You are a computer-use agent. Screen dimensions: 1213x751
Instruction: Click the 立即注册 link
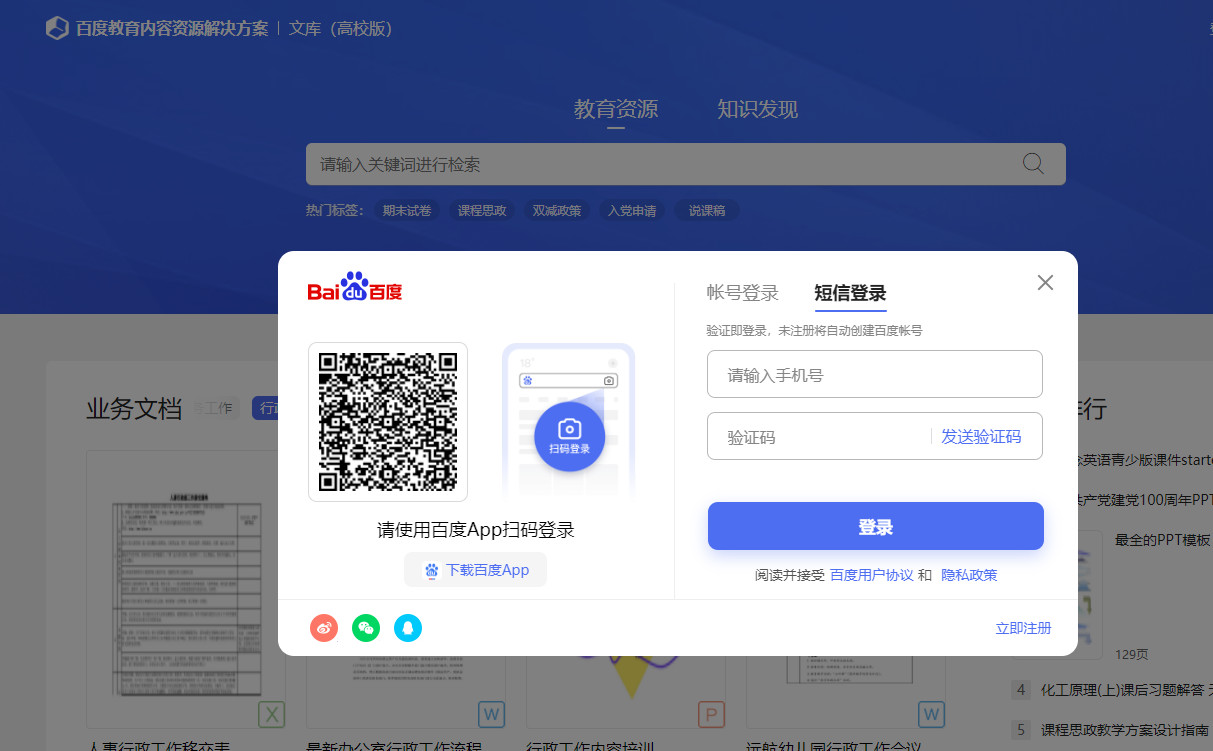click(x=1023, y=628)
